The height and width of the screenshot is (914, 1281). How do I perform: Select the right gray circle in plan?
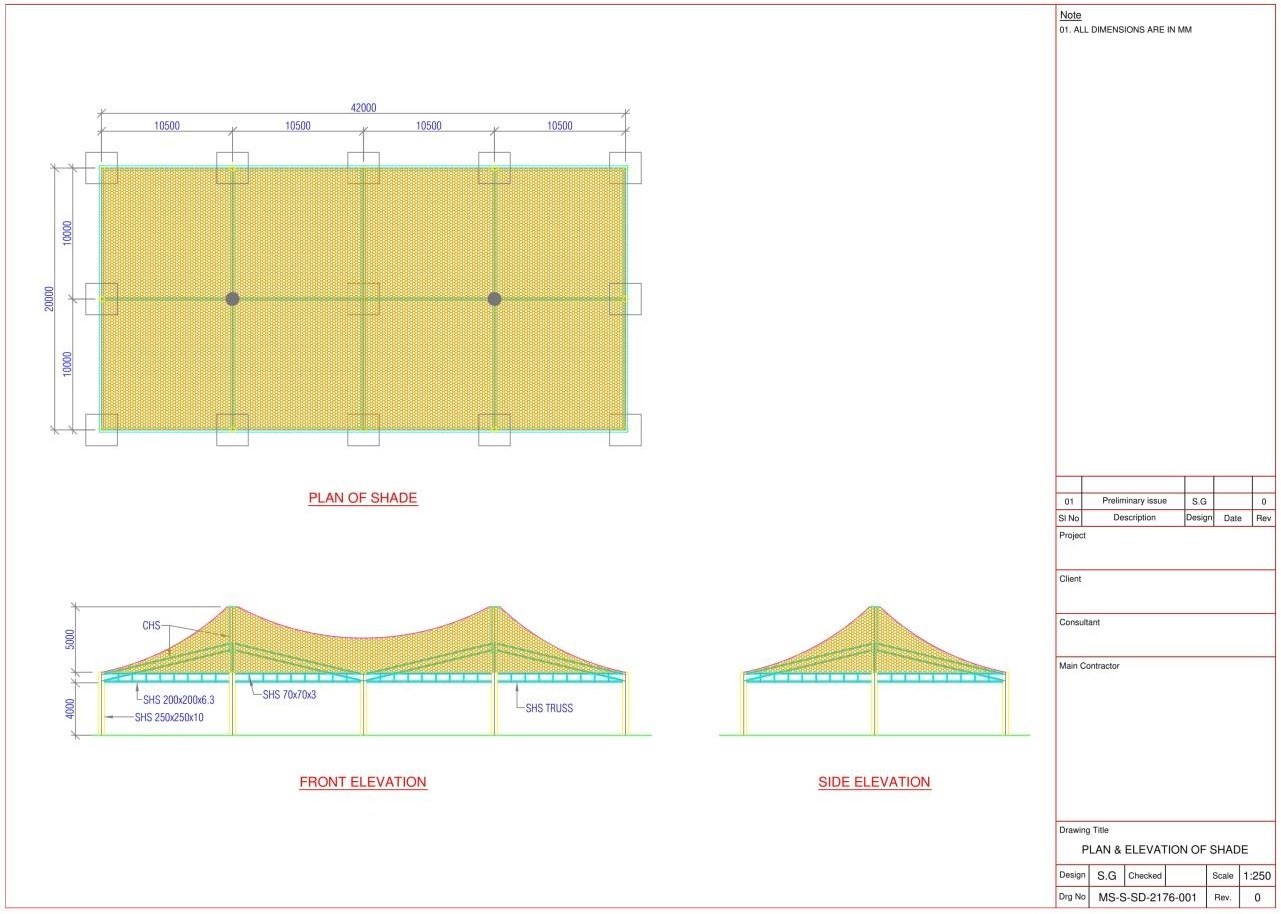click(x=494, y=299)
